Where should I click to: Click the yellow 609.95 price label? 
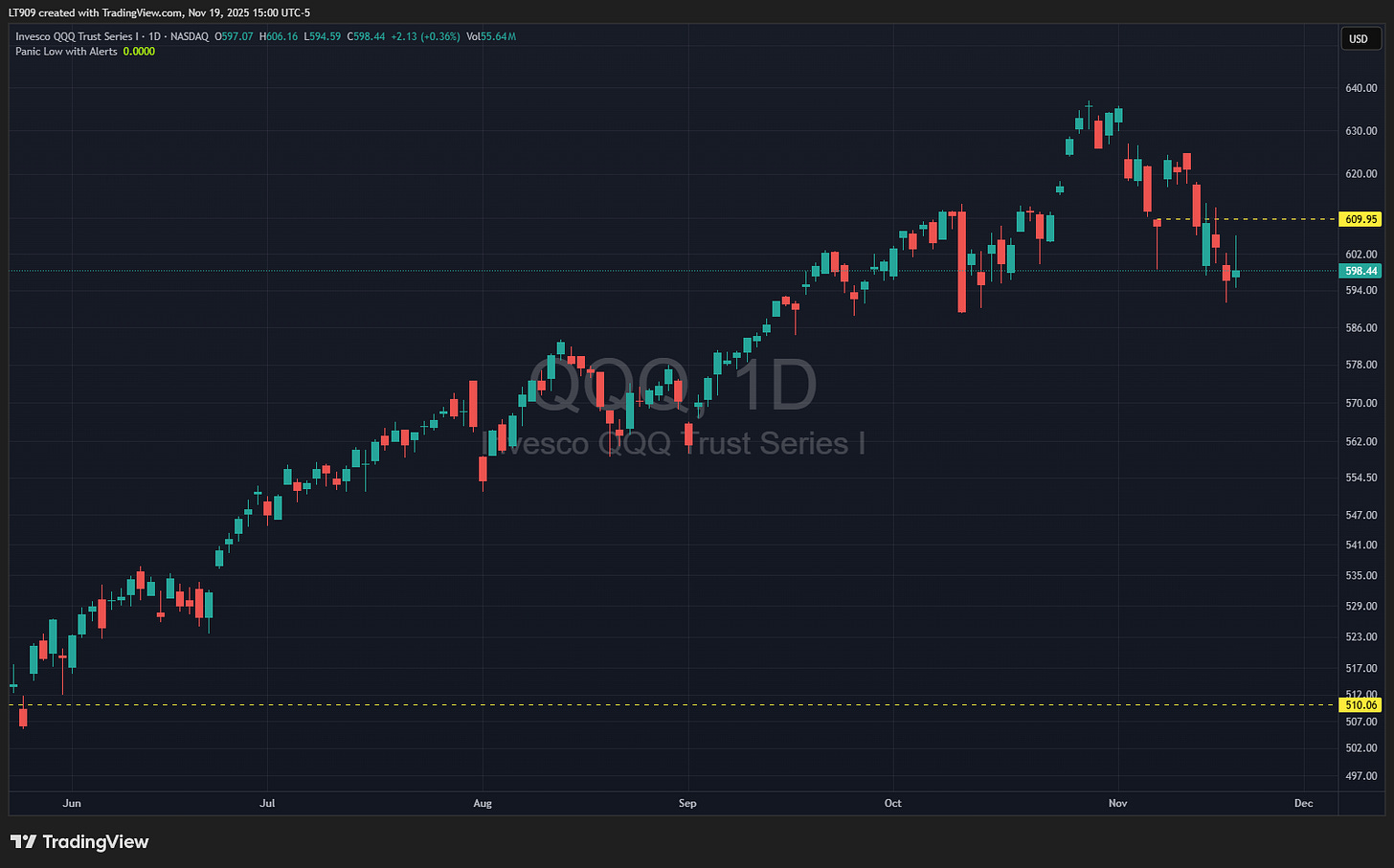(x=1360, y=219)
